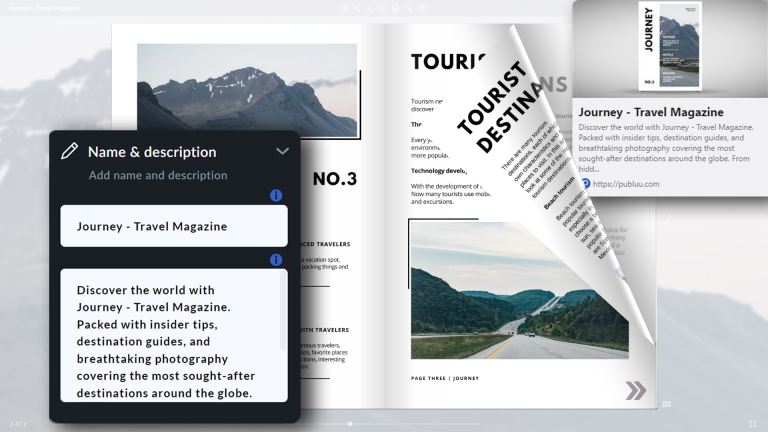This screenshot has height=432, width=768.
Task: Collapse the Name & description panel chevron
Action: tap(282, 152)
